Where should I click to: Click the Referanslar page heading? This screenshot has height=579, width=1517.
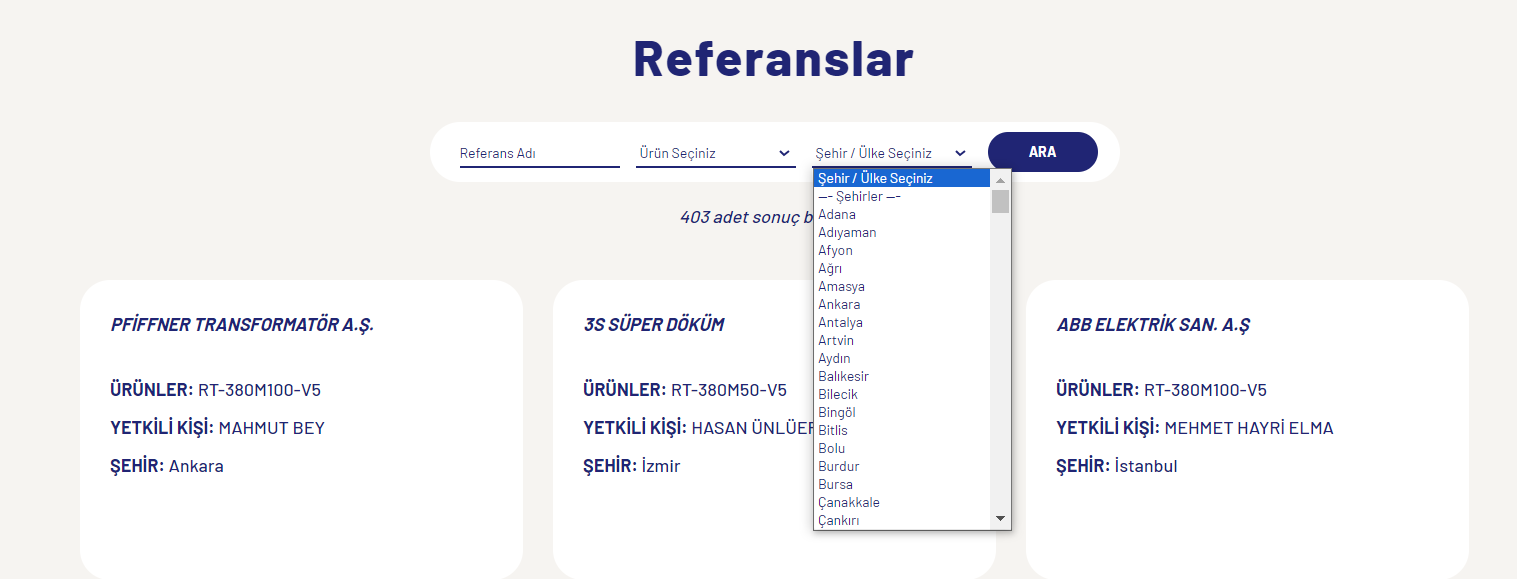(773, 58)
